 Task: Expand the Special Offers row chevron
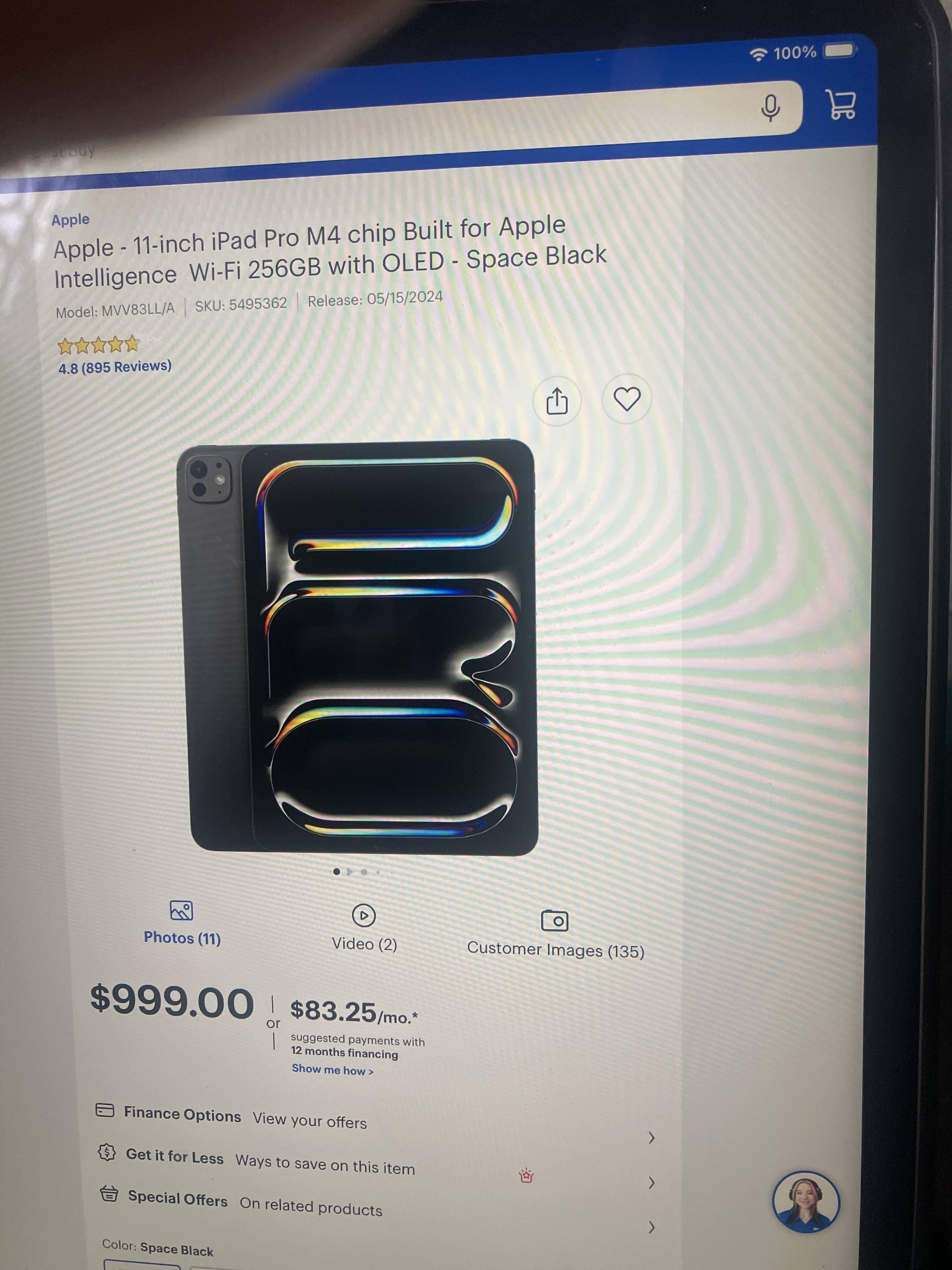click(651, 1227)
